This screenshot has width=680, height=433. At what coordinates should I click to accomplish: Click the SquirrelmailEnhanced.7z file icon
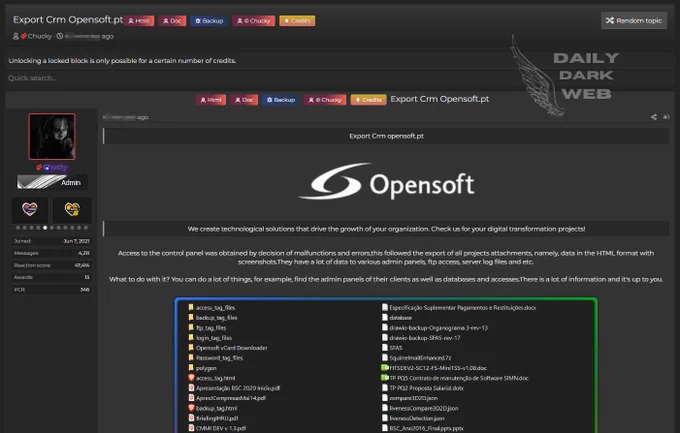pyautogui.click(x=385, y=357)
